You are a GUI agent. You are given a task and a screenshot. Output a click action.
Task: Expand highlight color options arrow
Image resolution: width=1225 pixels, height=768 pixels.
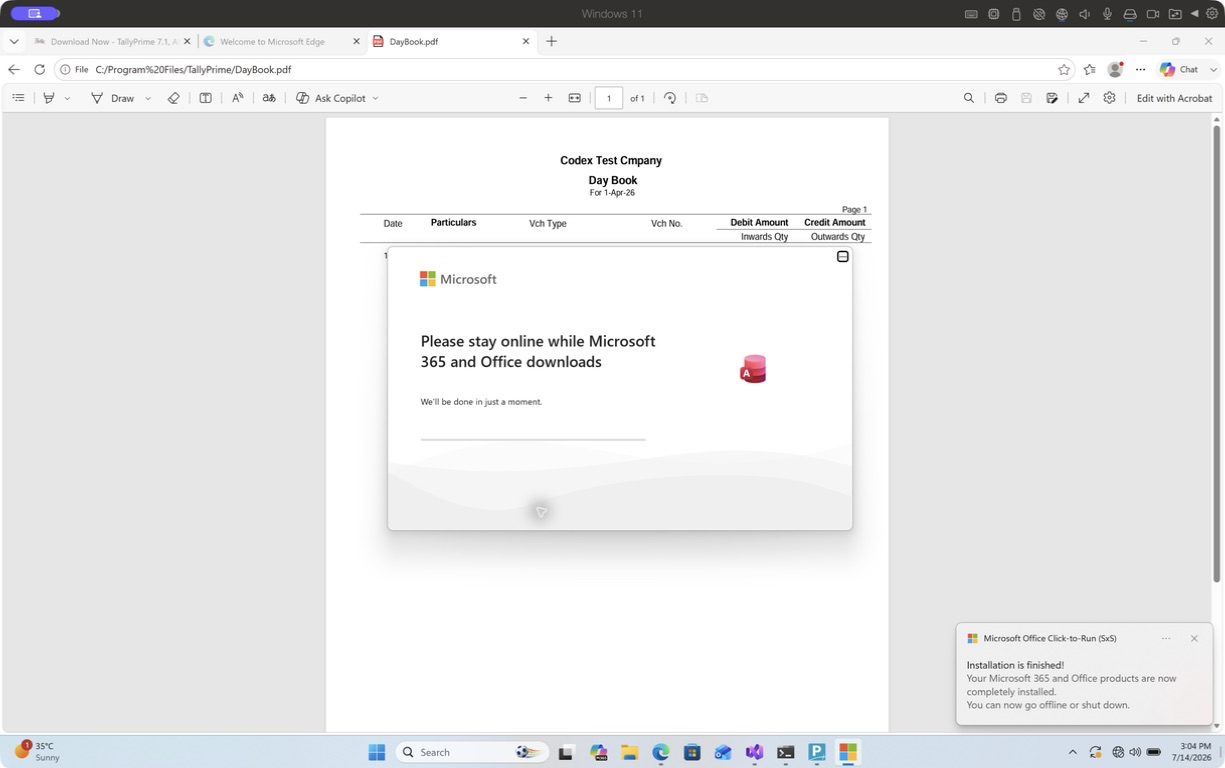coord(68,98)
